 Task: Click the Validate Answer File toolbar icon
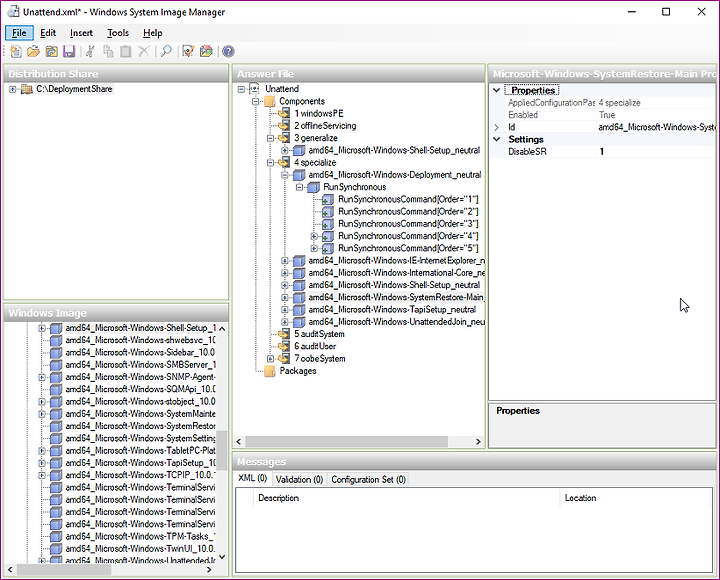(x=188, y=51)
